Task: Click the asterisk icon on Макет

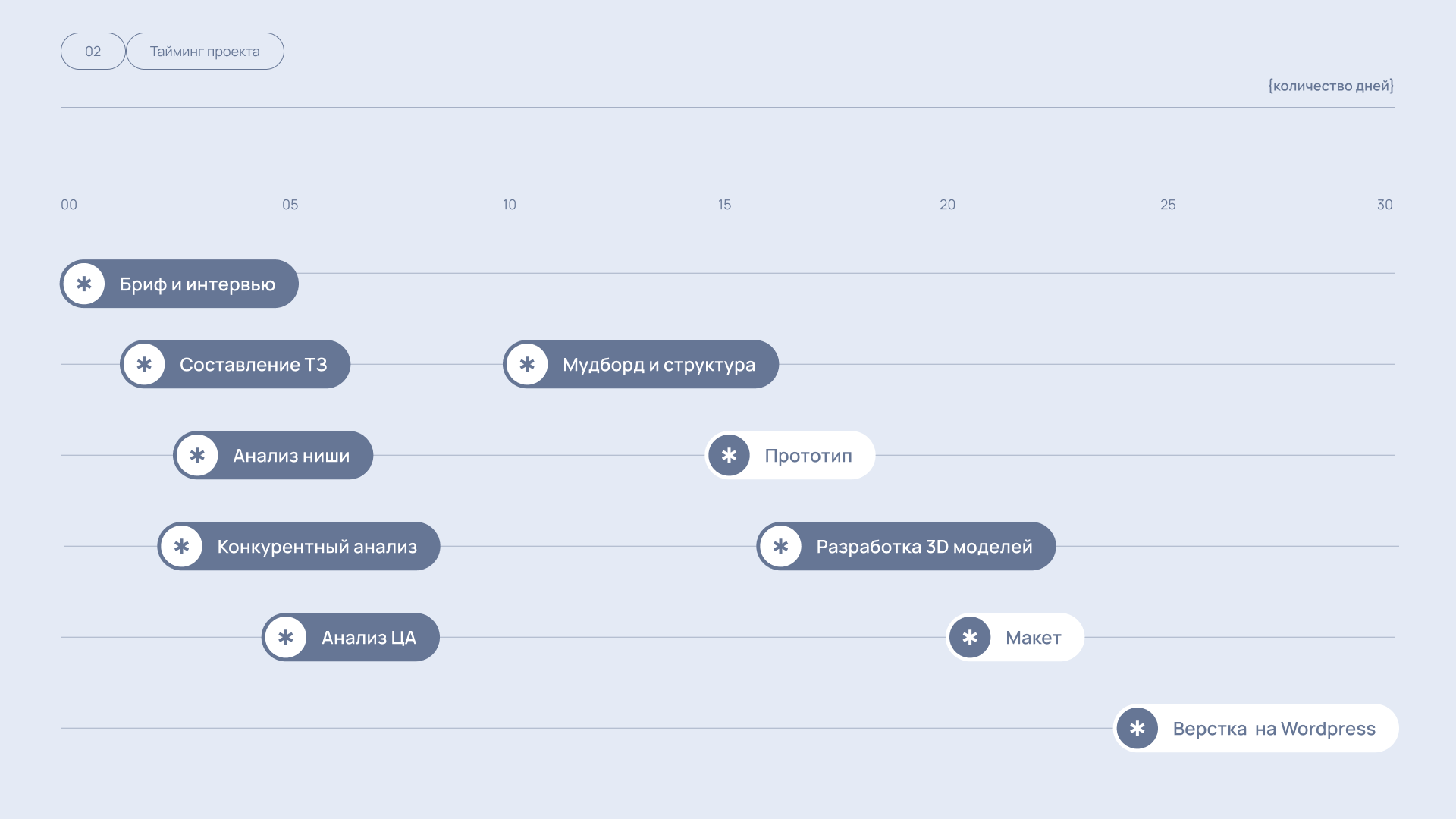Action: tap(970, 637)
